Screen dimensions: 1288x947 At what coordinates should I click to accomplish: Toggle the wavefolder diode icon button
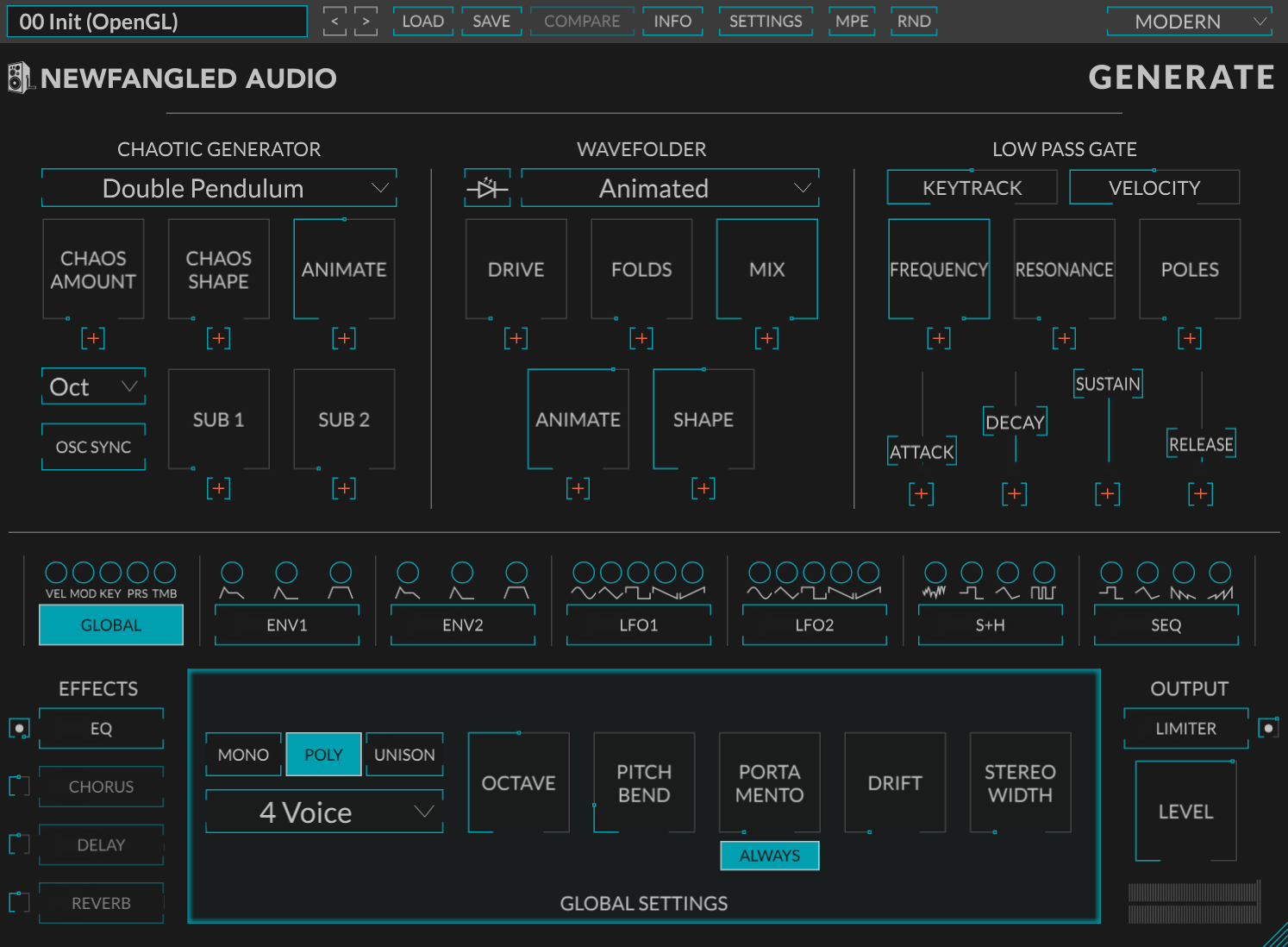pyautogui.click(x=487, y=188)
